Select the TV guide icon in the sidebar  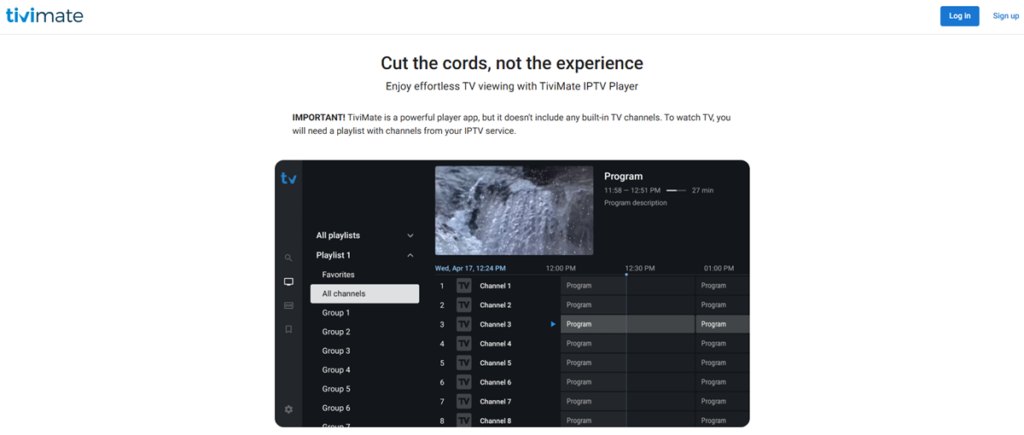click(x=289, y=282)
